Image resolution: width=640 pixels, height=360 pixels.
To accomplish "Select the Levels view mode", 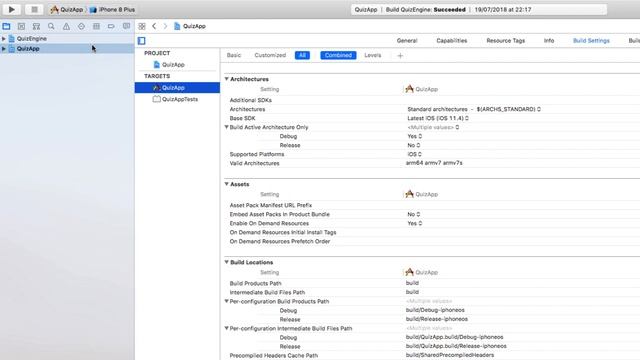I will coord(373,56).
